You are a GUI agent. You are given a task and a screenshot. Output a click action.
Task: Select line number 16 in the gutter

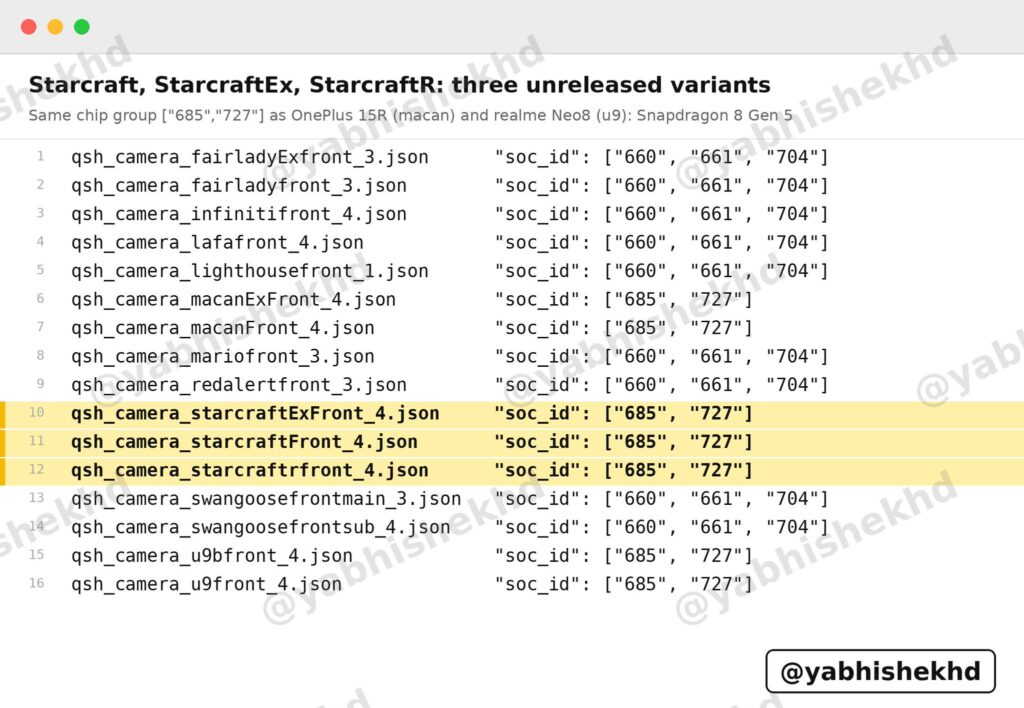click(37, 583)
